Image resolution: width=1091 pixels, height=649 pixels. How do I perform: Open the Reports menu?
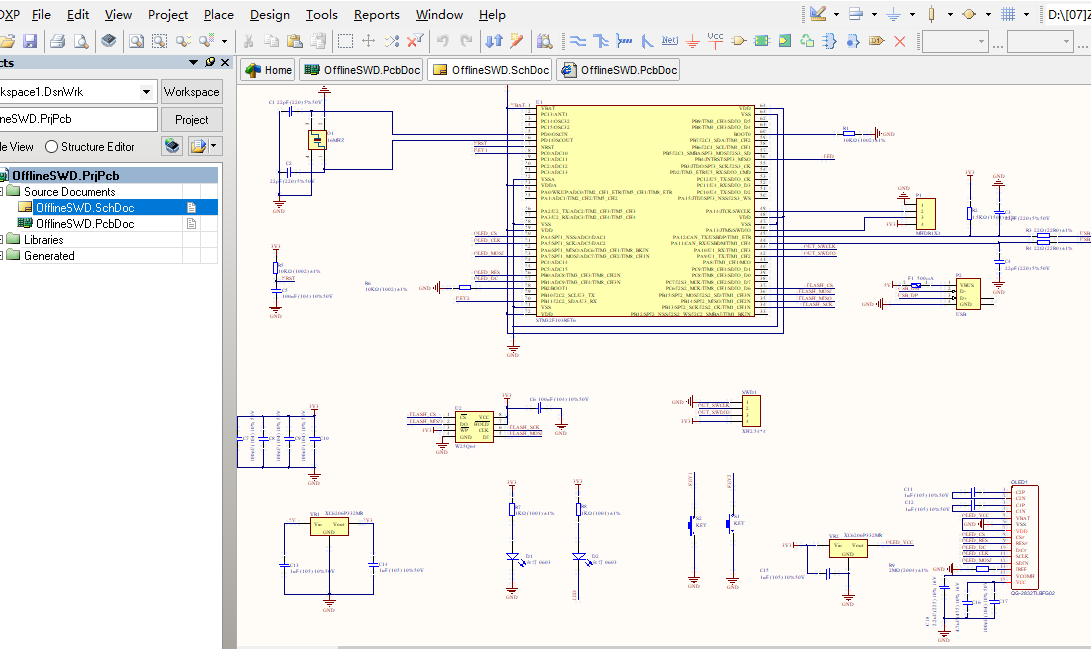click(x=376, y=15)
